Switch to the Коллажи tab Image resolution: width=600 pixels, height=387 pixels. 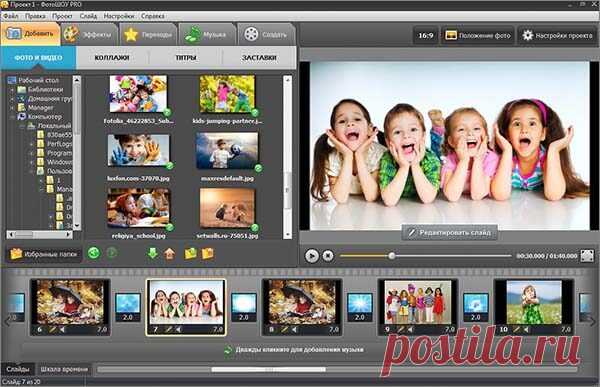tap(112, 58)
